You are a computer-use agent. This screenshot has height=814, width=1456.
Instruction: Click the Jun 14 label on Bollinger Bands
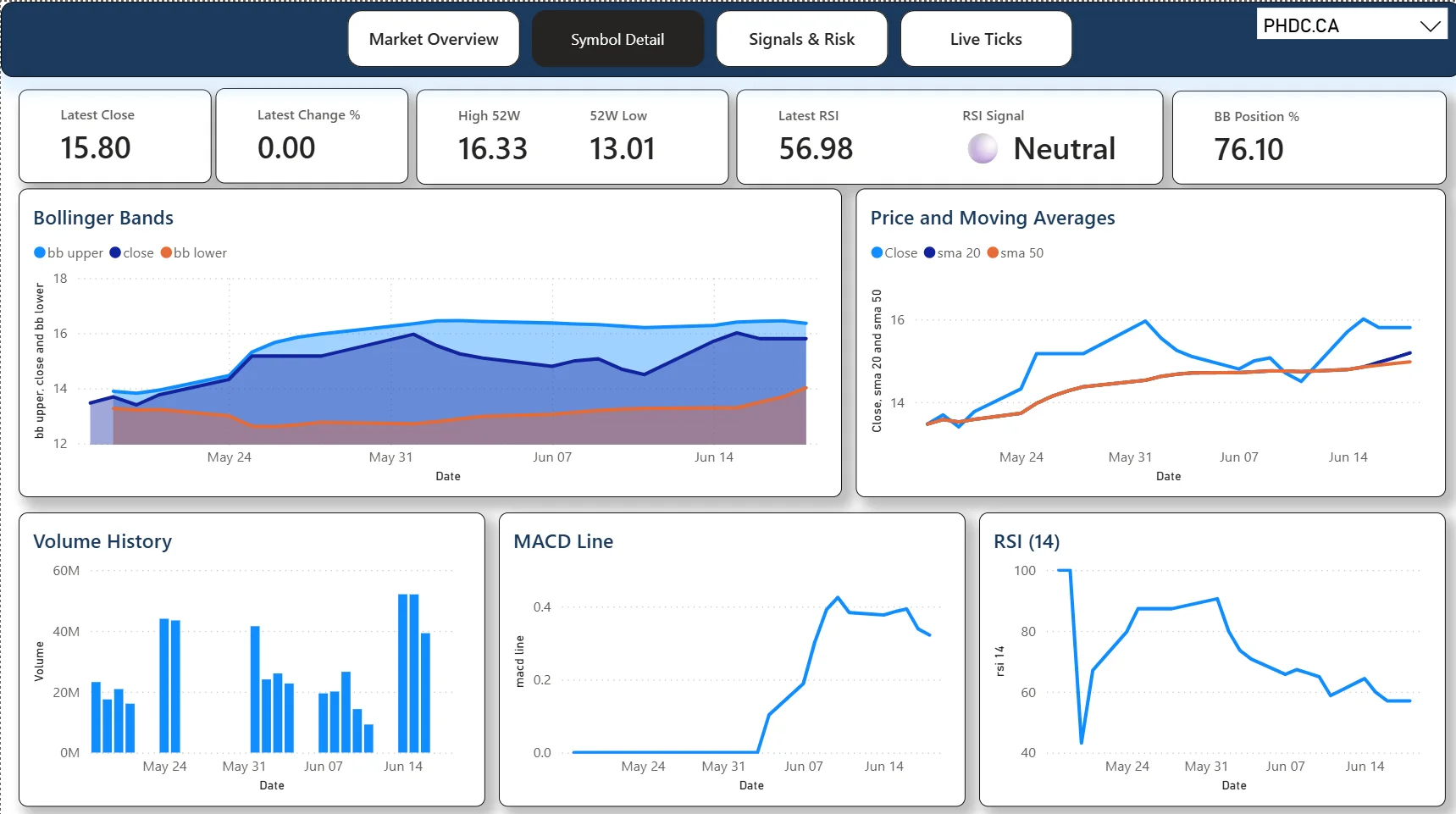714,457
